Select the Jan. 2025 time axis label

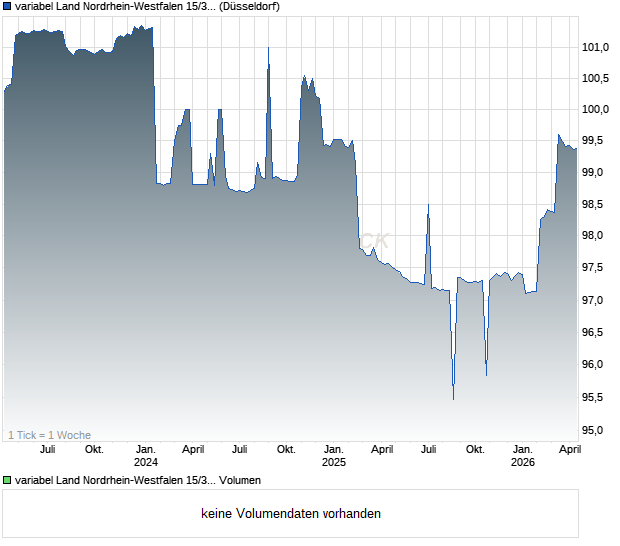click(x=333, y=455)
